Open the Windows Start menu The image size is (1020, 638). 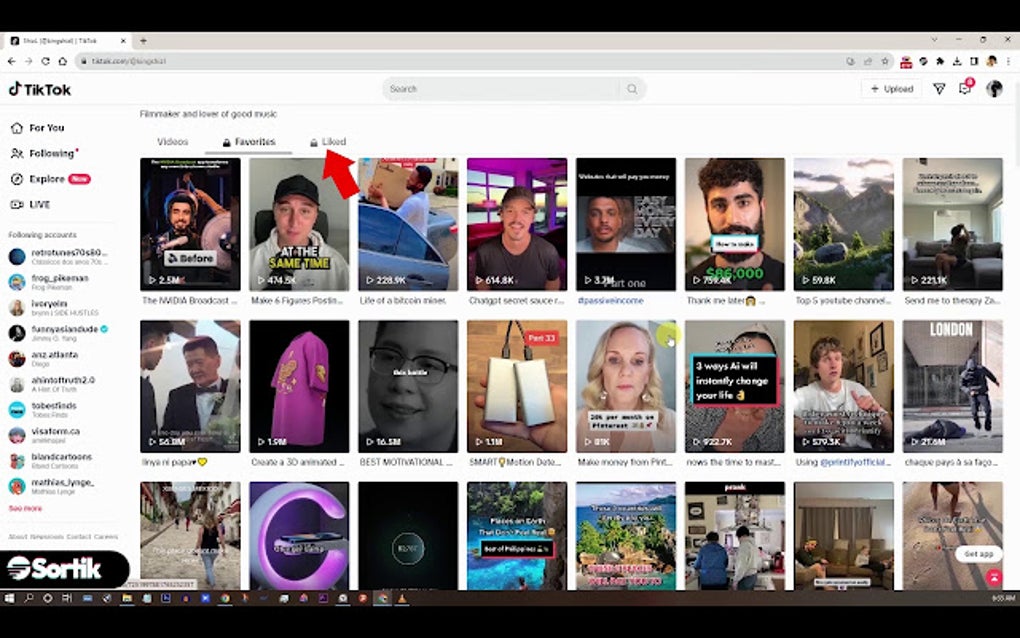(9, 598)
